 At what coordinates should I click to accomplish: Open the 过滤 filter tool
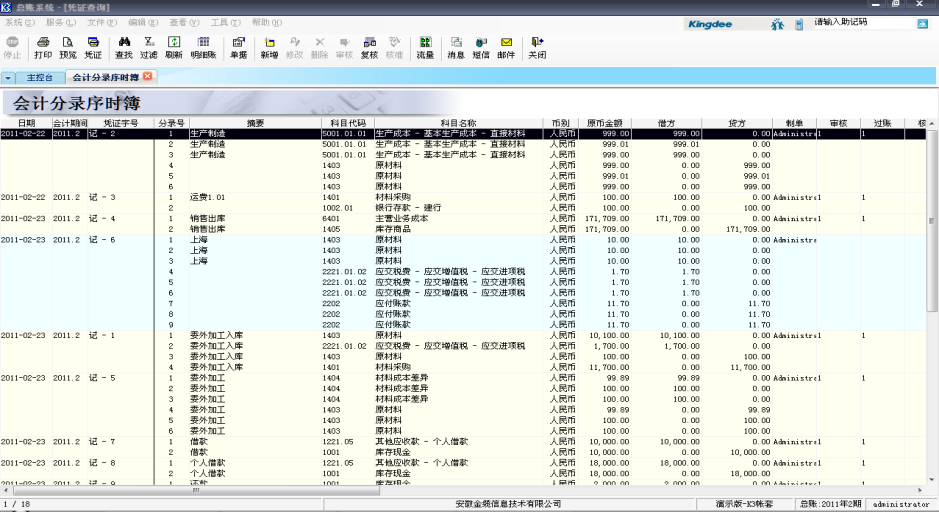click(x=149, y=47)
